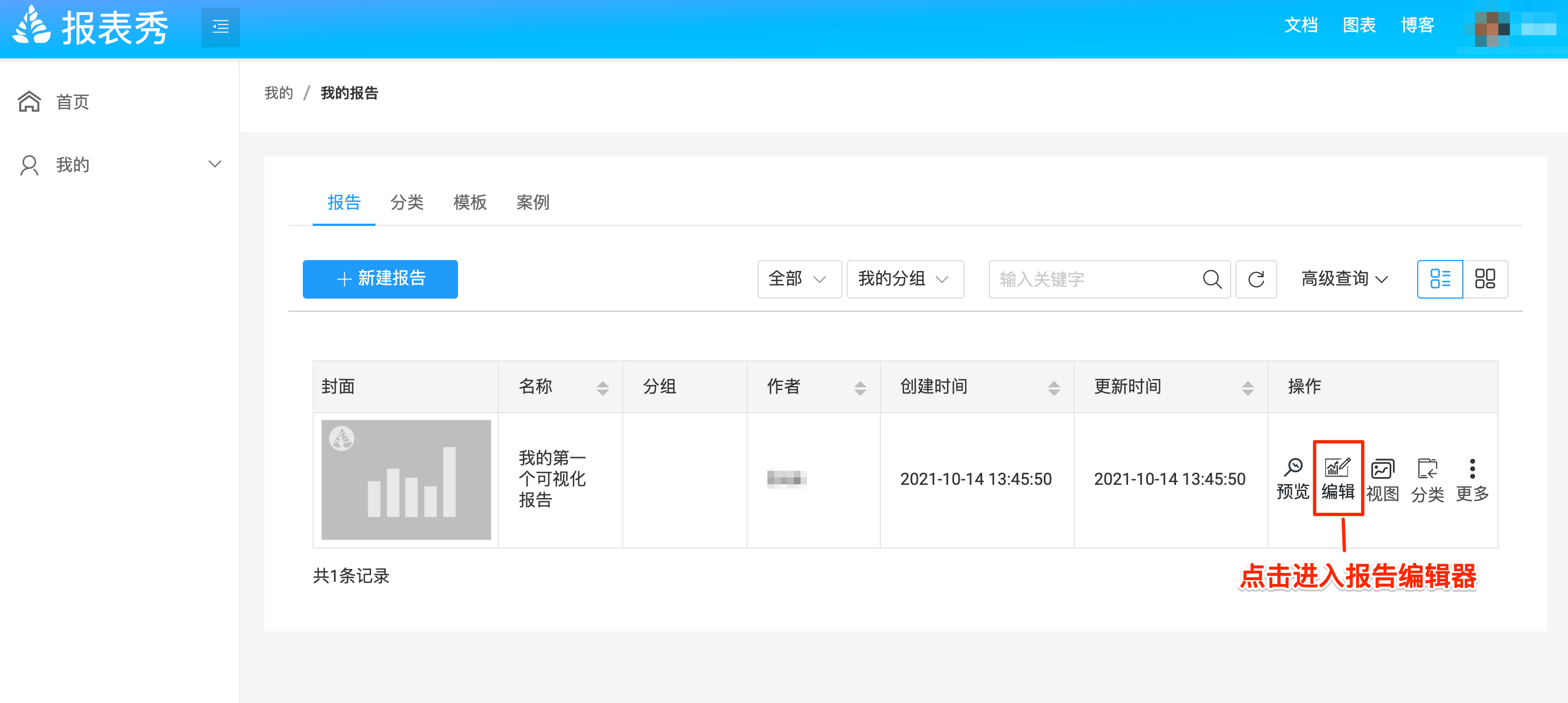Open the 我的分组 dropdown
1568x703 pixels.
(x=905, y=279)
